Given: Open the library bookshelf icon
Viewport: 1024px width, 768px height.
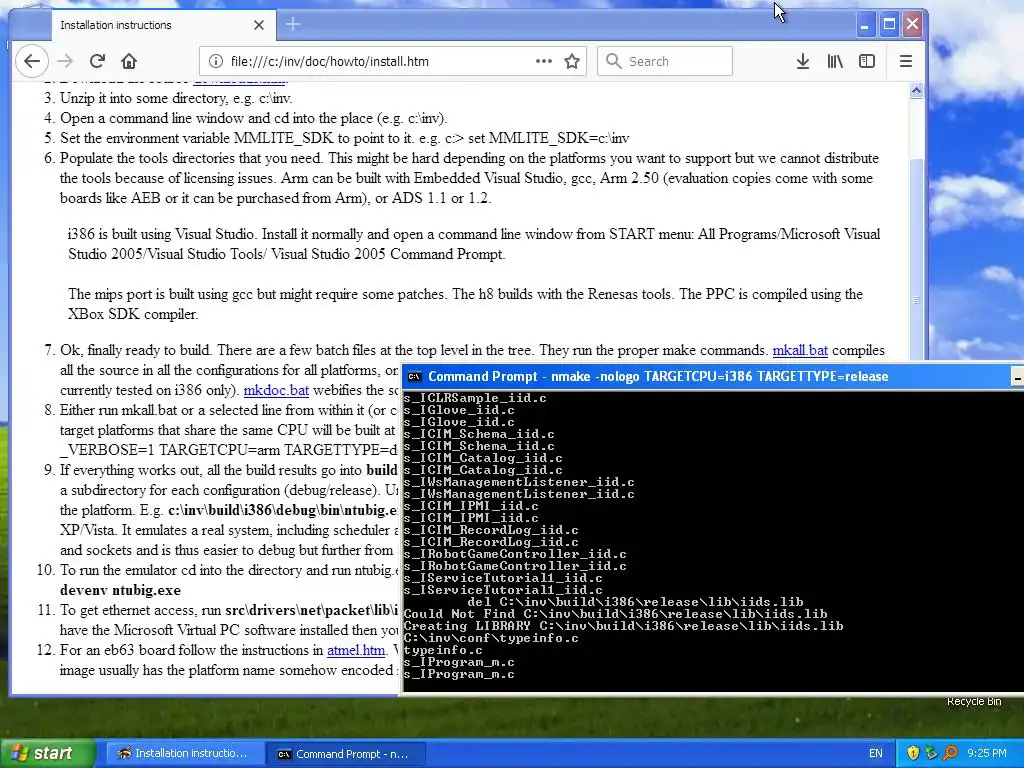Looking at the screenshot, I should coord(835,61).
